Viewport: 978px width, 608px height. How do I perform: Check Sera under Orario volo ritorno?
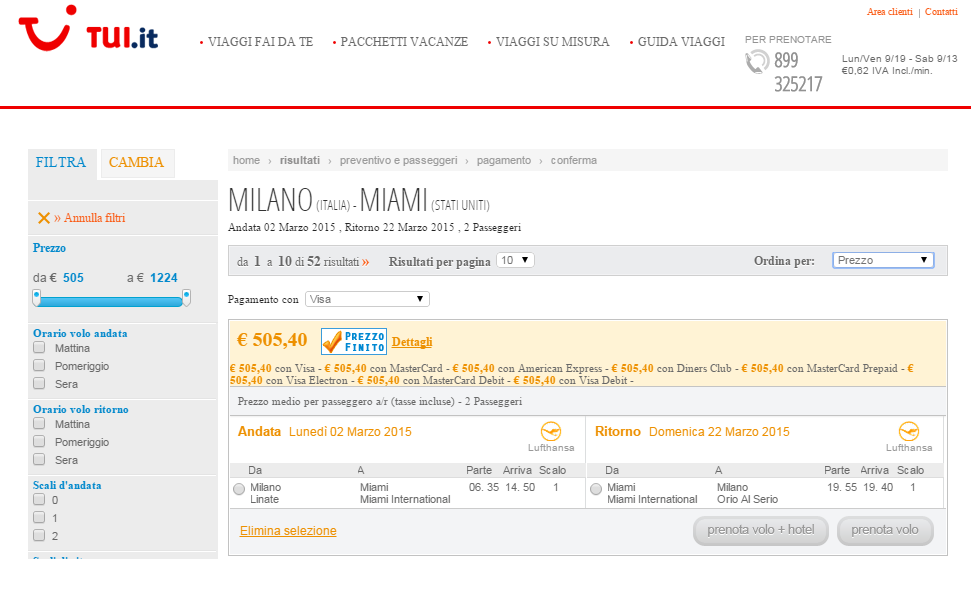[39, 460]
